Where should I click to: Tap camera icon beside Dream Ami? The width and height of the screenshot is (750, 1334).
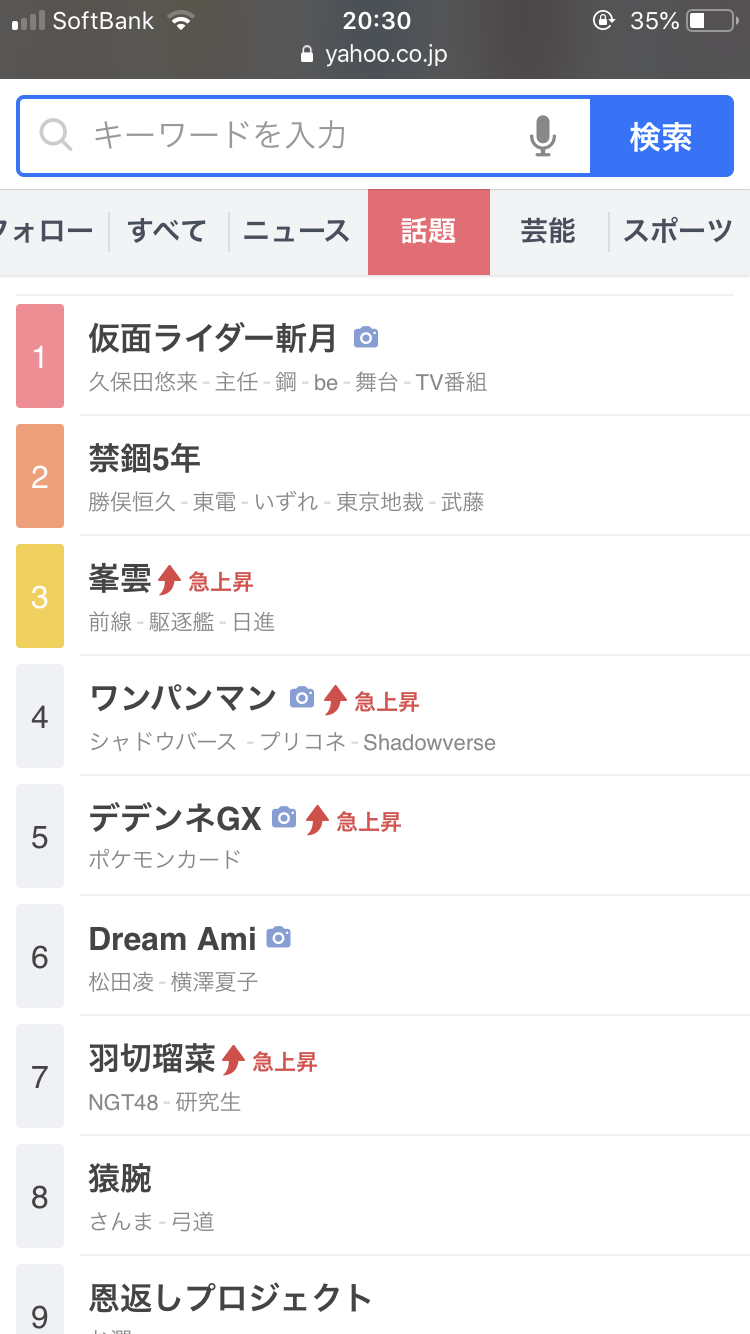pos(278,938)
